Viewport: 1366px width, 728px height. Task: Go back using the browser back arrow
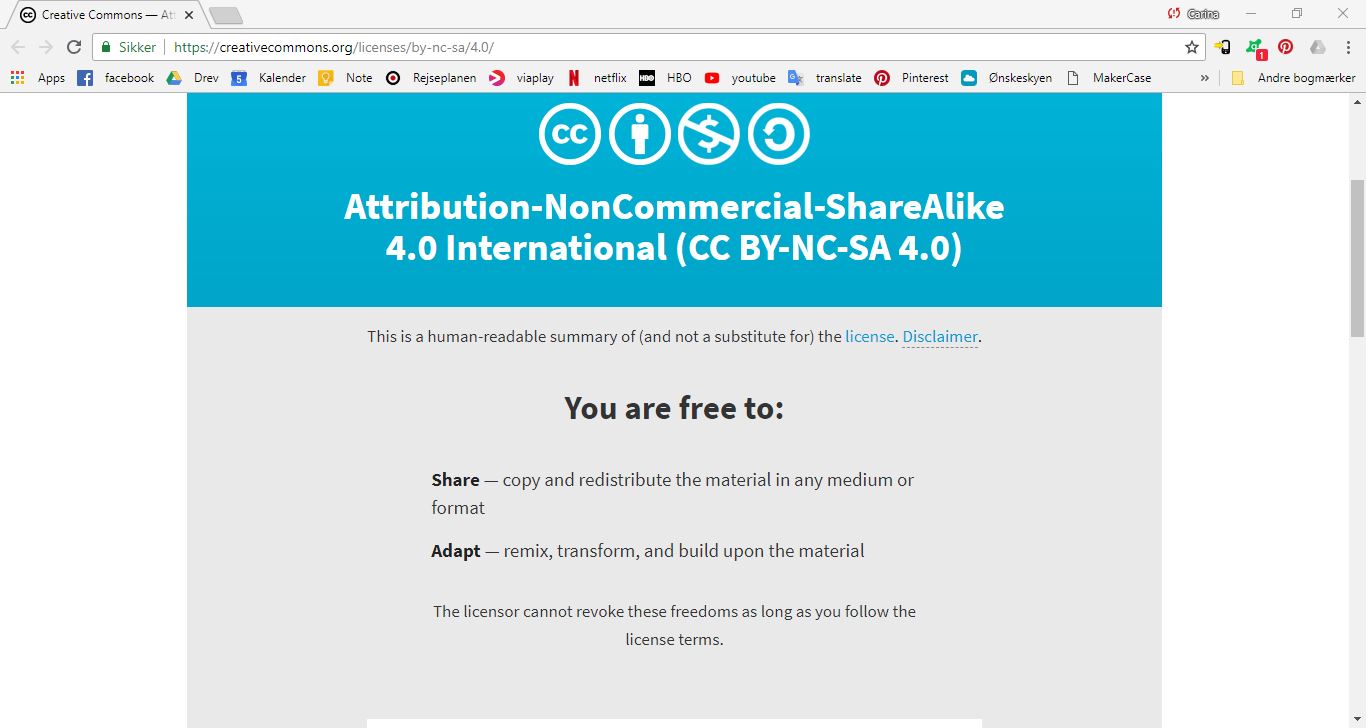(18, 47)
